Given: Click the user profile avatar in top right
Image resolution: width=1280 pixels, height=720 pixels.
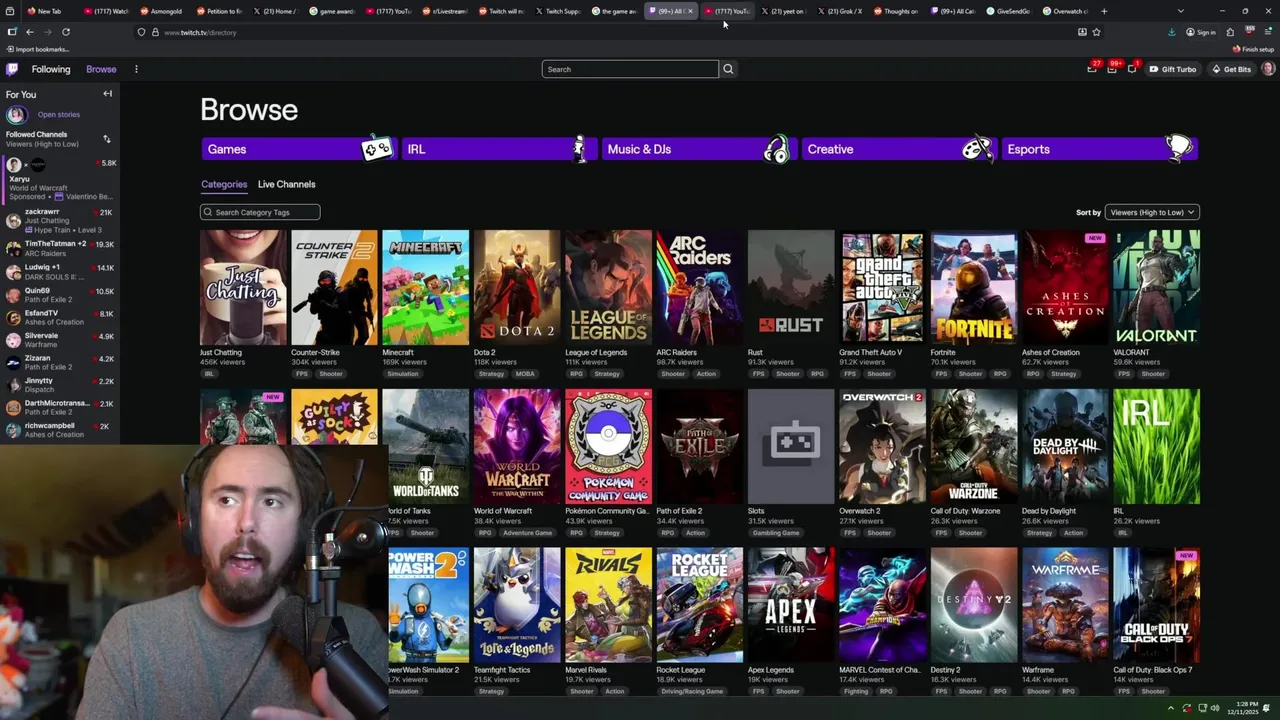Looking at the screenshot, I should tap(1268, 69).
